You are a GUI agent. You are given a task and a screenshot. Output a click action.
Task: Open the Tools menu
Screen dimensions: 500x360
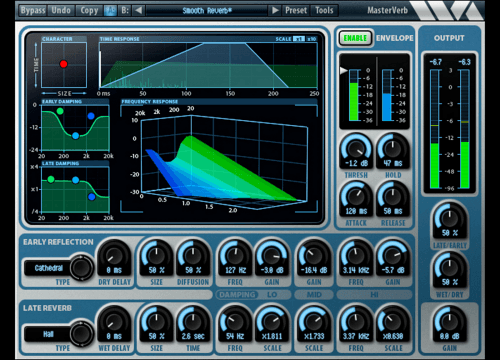[324, 10]
